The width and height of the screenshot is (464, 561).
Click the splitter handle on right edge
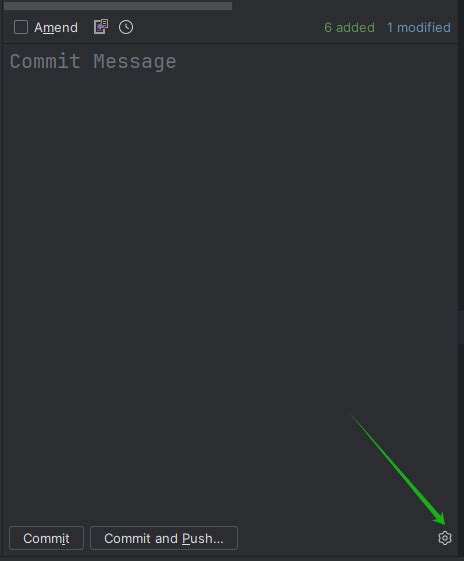461,327
